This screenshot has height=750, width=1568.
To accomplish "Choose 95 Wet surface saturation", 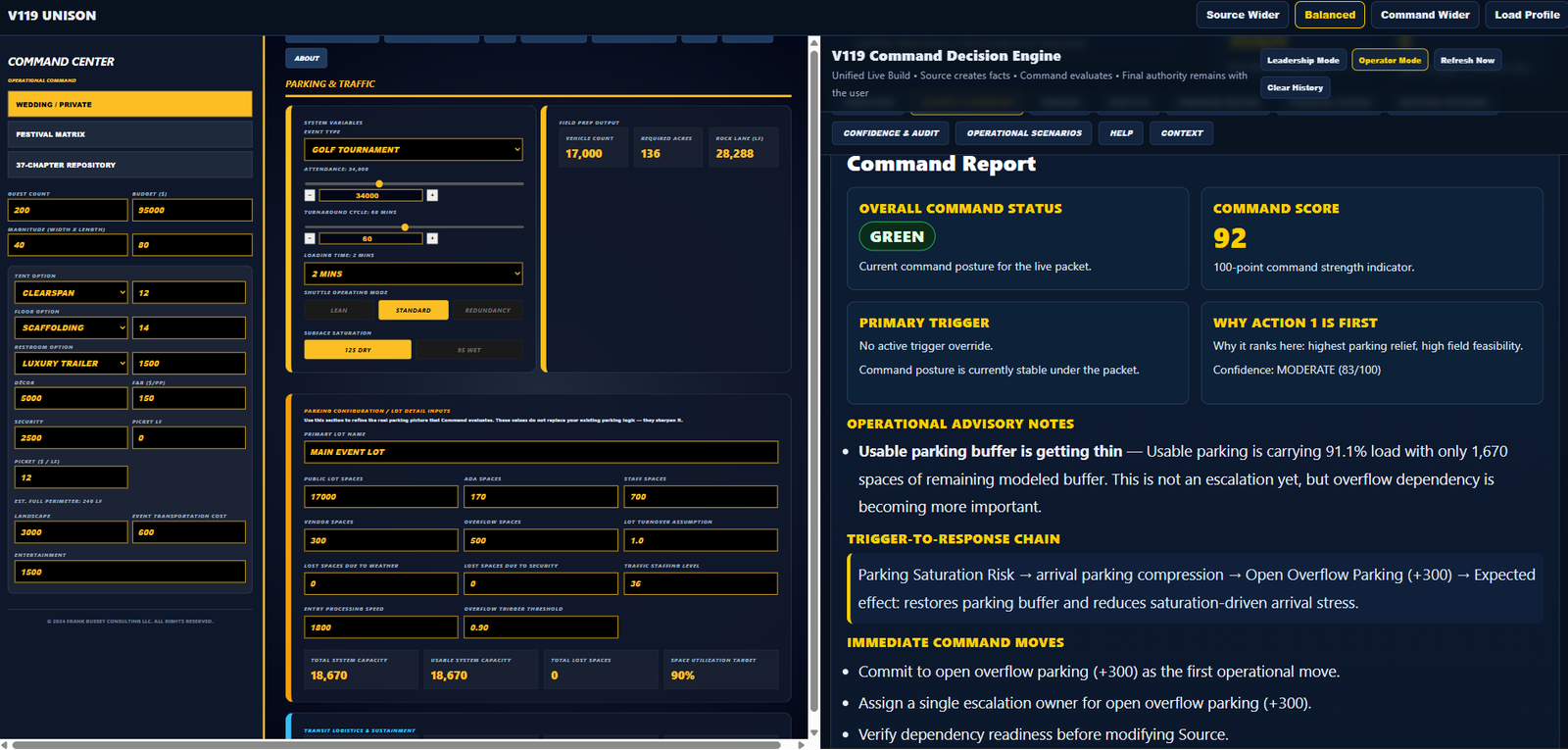I will point(469,350).
